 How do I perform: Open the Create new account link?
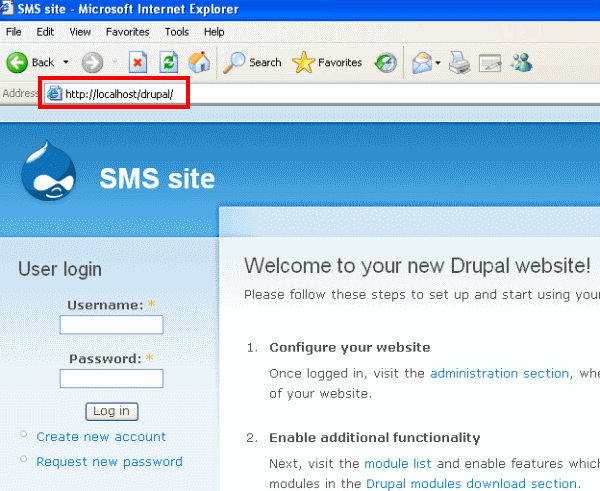pos(101,437)
